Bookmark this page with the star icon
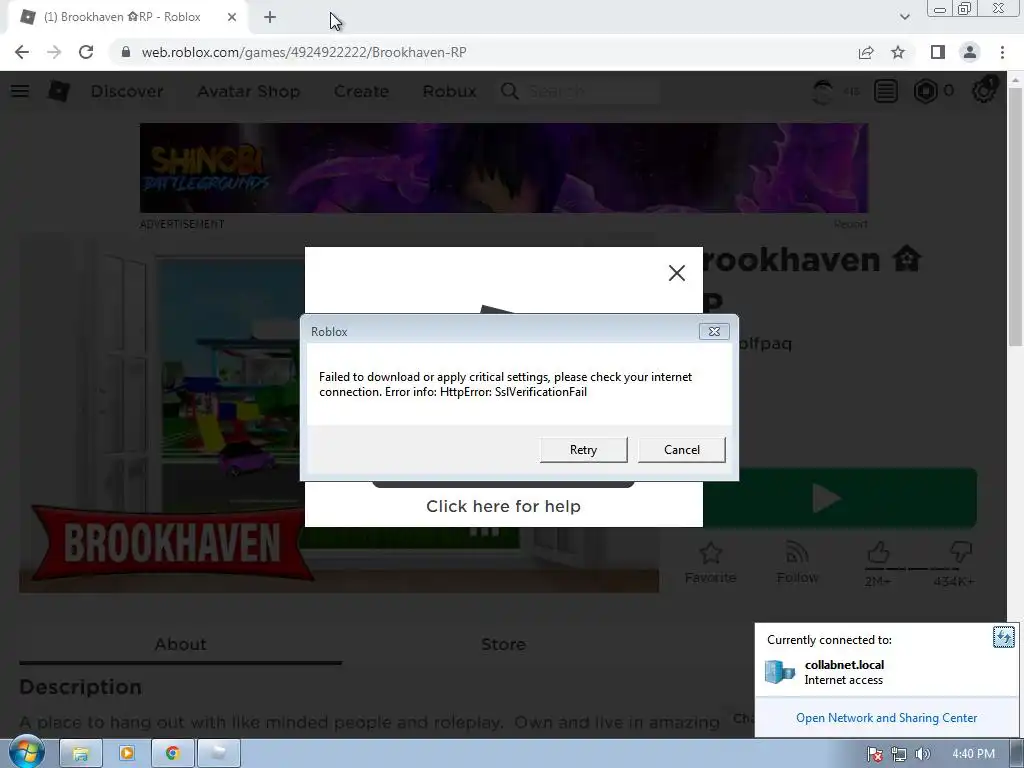This screenshot has width=1024, height=768. pos(898,52)
